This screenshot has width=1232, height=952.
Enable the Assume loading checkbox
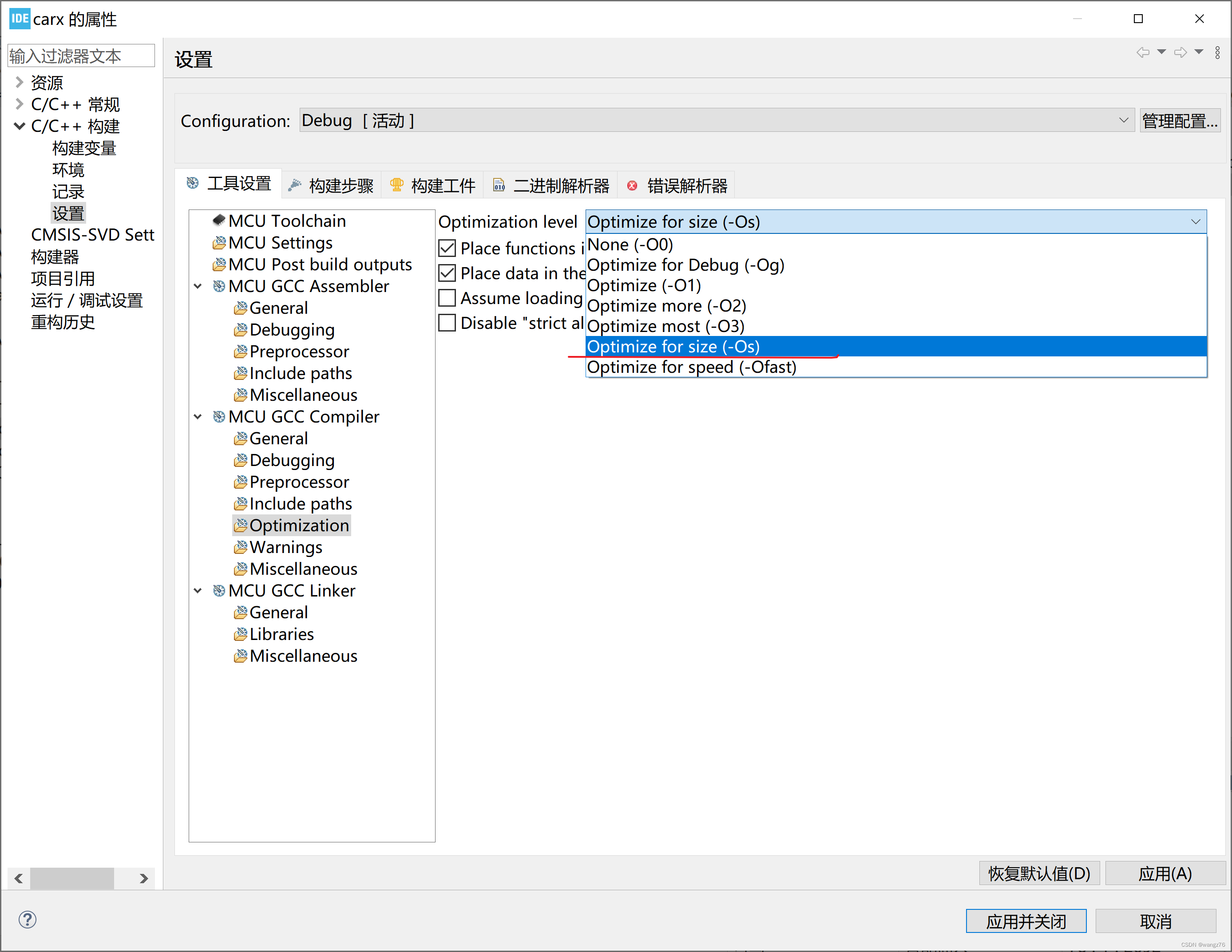(447, 297)
